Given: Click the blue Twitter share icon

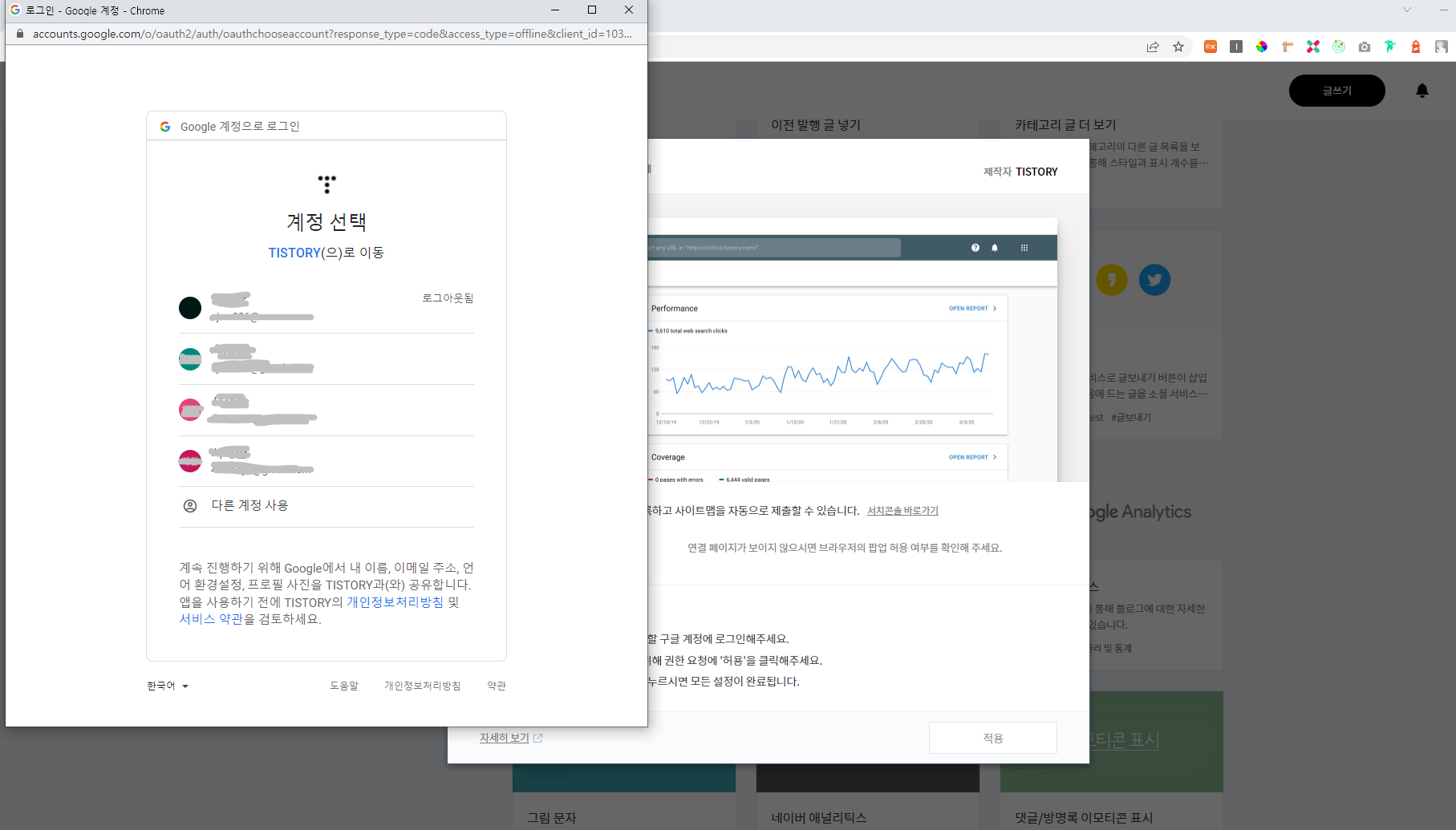Looking at the screenshot, I should pos(1154,280).
